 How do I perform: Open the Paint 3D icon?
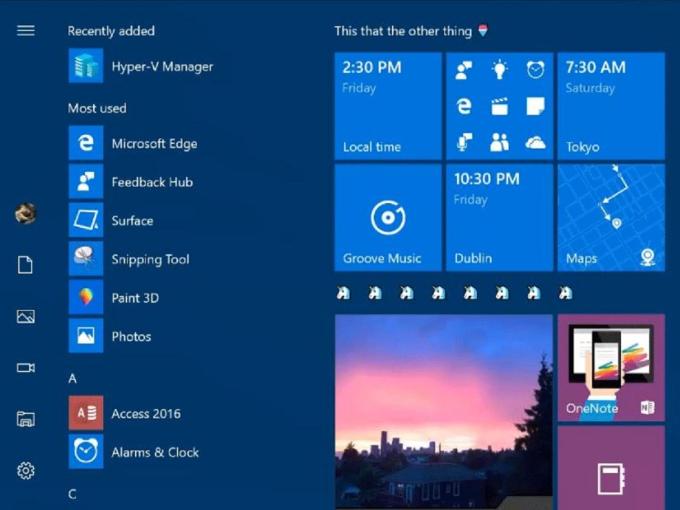pyautogui.click(x=86, y=297)
